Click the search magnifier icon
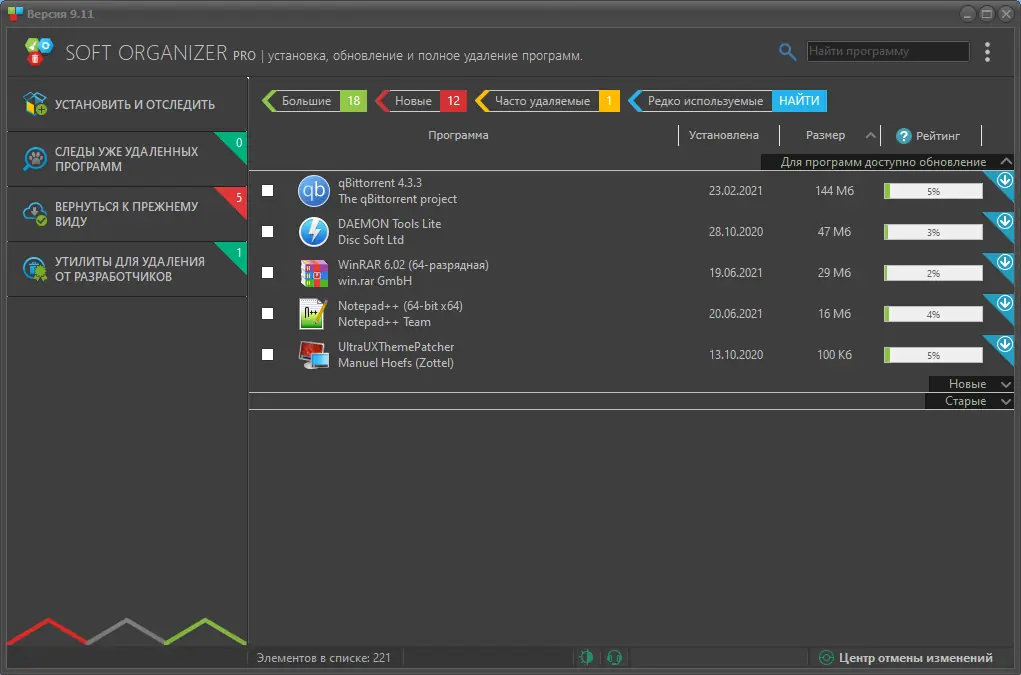1021x675 pixels. (x=787, y=51)
